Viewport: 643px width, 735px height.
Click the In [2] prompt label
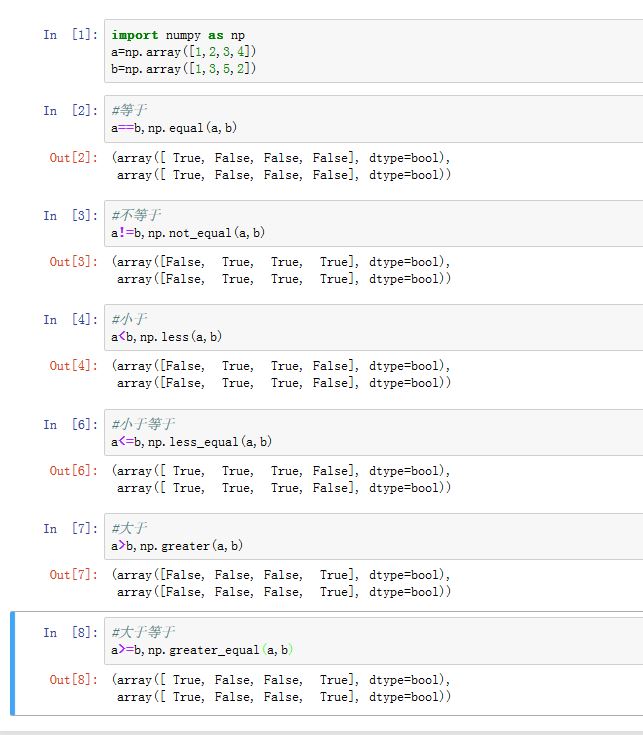70,111
